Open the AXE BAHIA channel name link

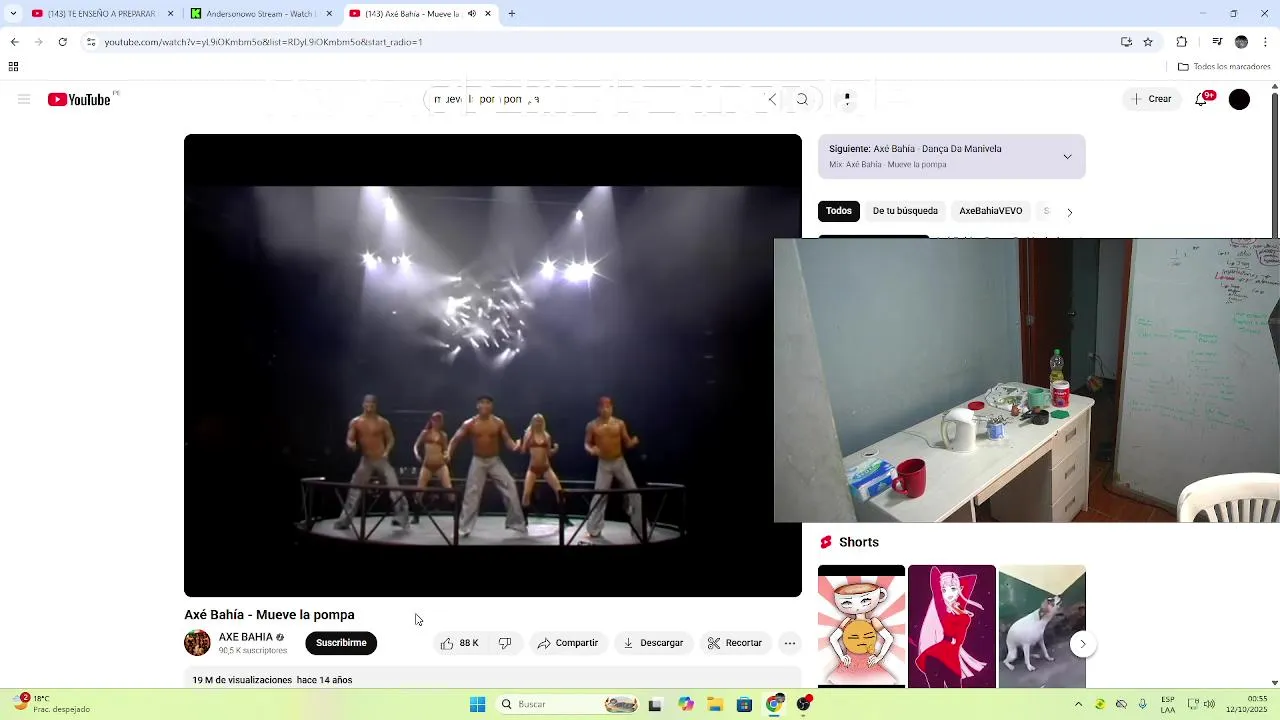pos(246,637)
